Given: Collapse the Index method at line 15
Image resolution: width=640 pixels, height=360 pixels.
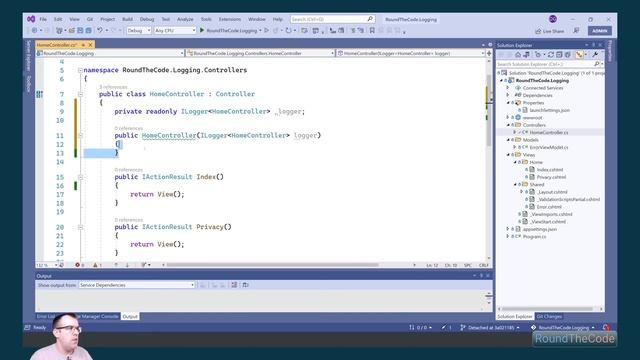Looking at the screenshot, I should coord(80,177).
